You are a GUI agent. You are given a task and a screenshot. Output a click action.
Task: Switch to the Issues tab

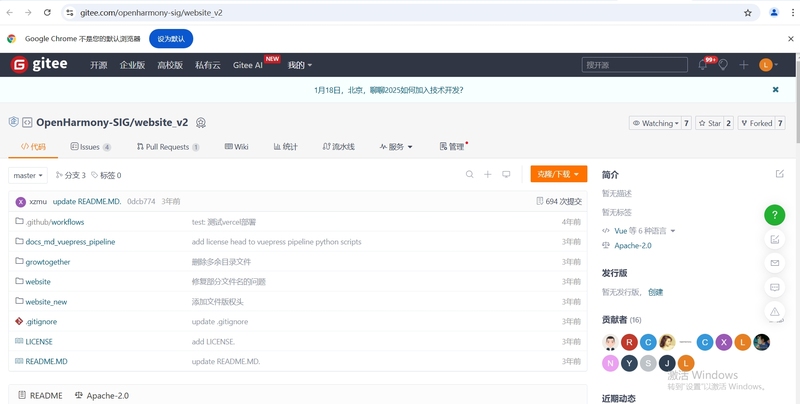click(x=90, y=146)
